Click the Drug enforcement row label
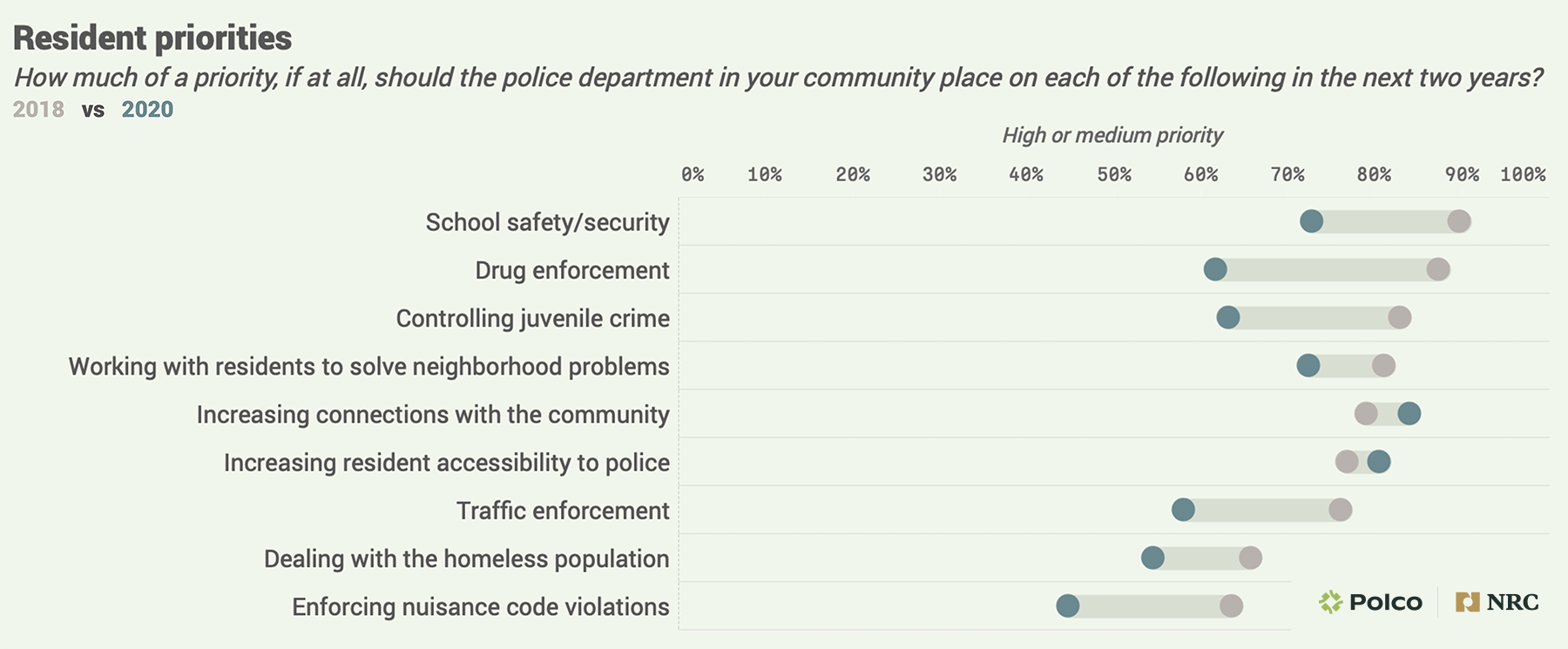The image size is (1568, 649). (x=572, y=270)
